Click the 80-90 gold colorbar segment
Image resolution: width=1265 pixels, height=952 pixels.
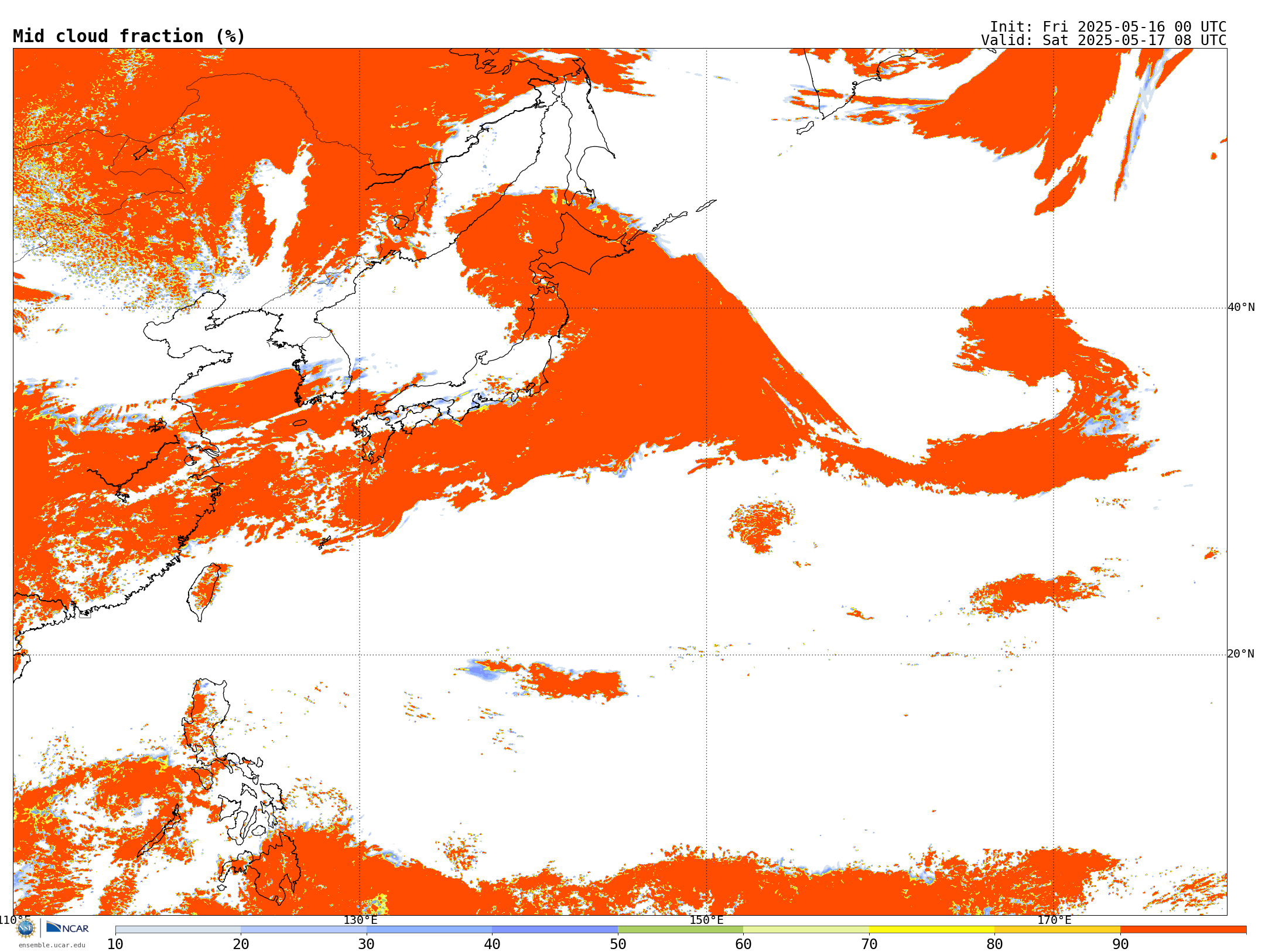point(1057,930)
